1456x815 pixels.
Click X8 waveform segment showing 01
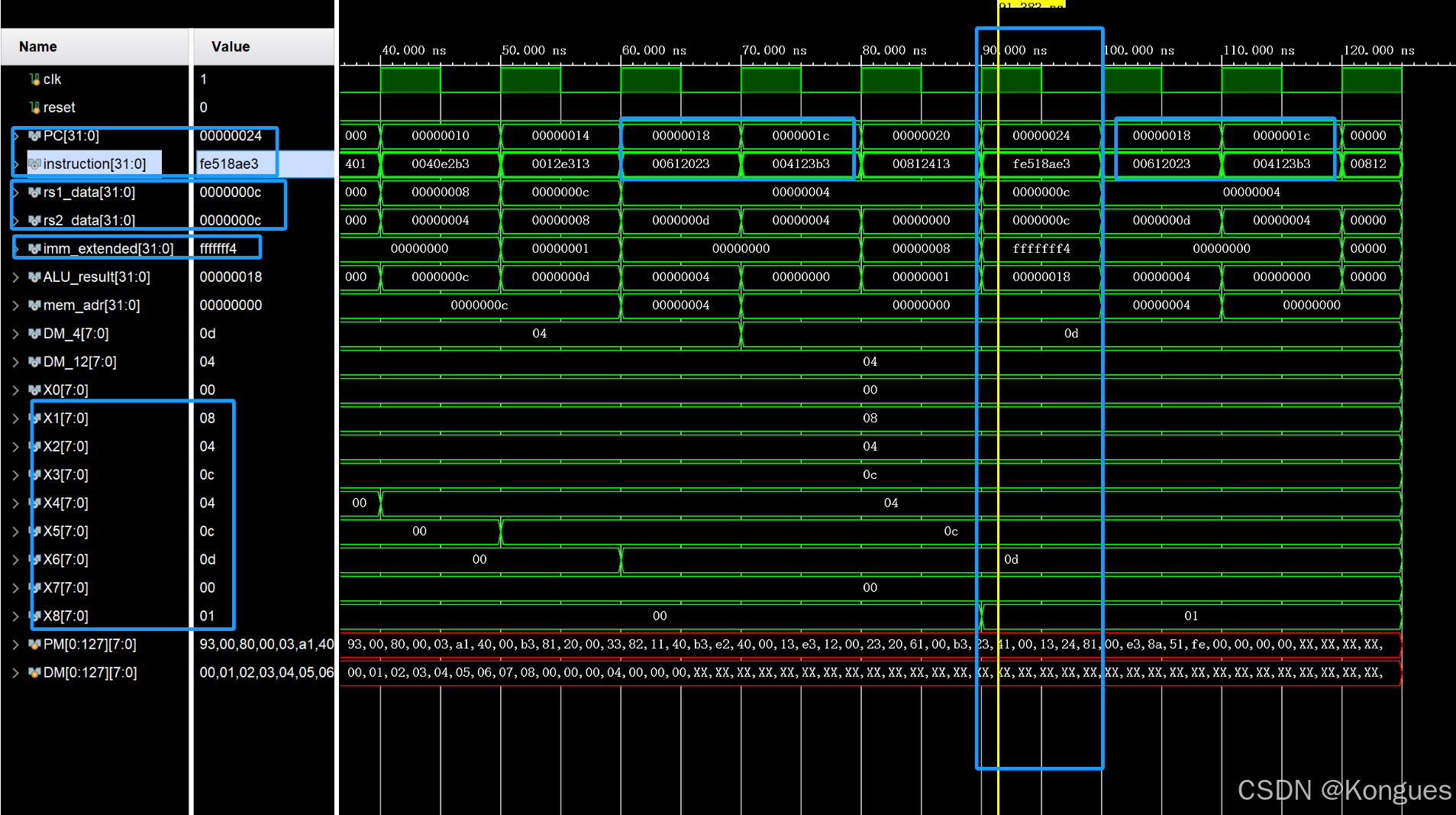click(1191, 616)
